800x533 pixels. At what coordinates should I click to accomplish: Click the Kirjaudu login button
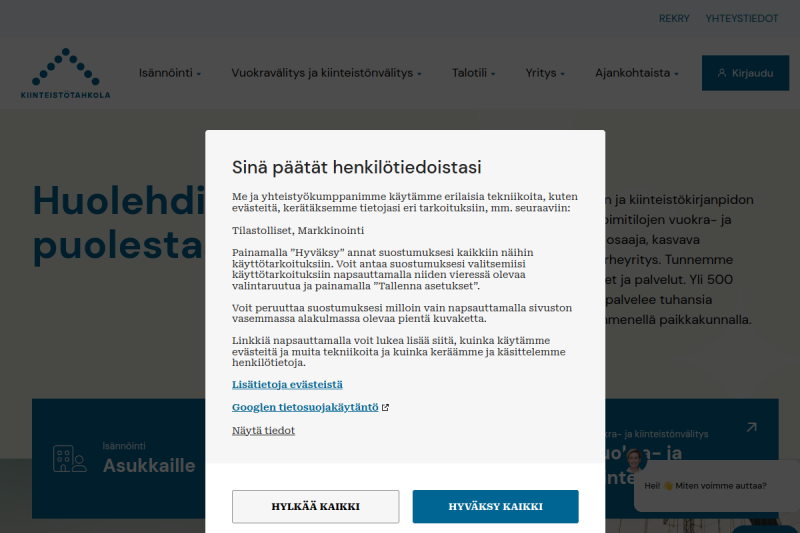point(745,73)
